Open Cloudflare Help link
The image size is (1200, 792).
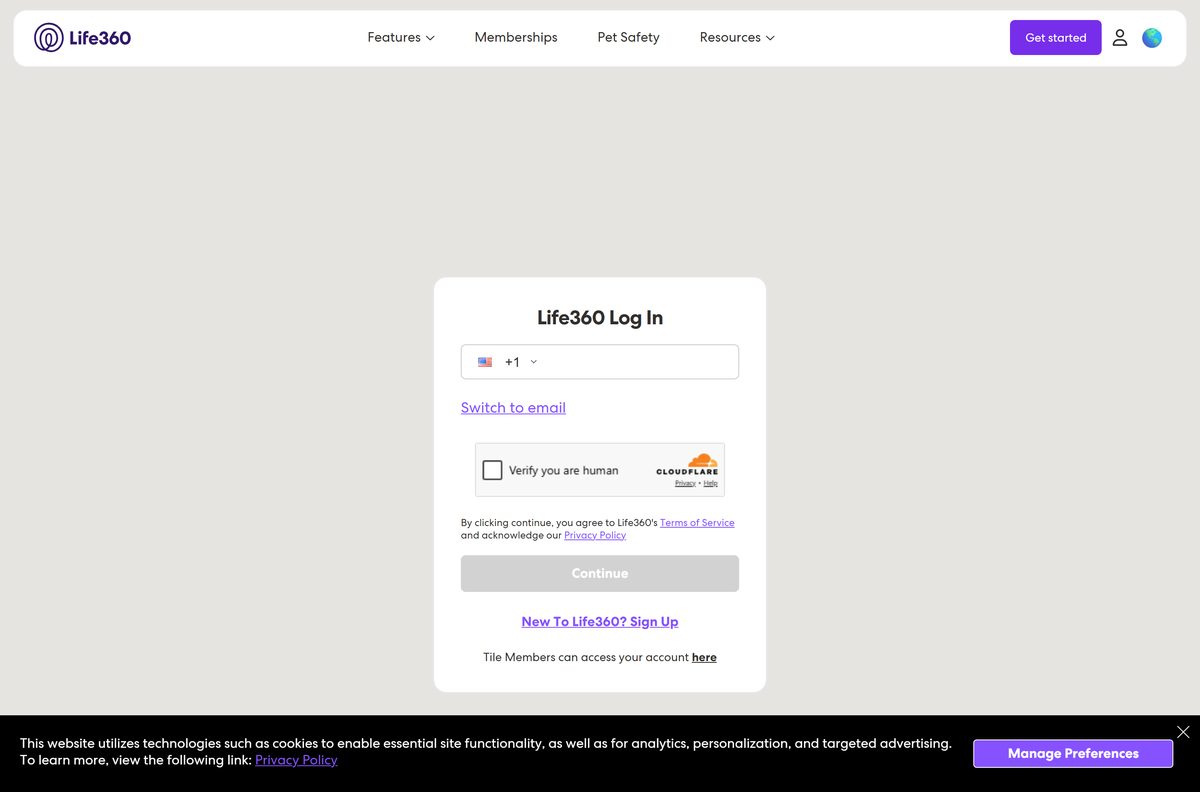711,483
